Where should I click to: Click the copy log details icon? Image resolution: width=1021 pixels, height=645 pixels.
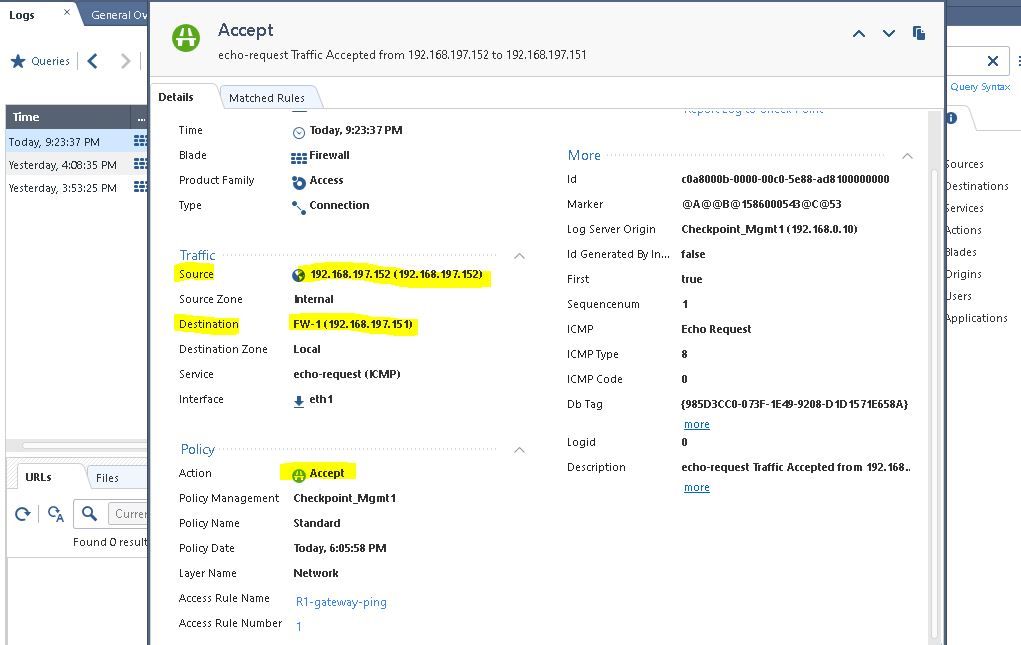(918, 32)
